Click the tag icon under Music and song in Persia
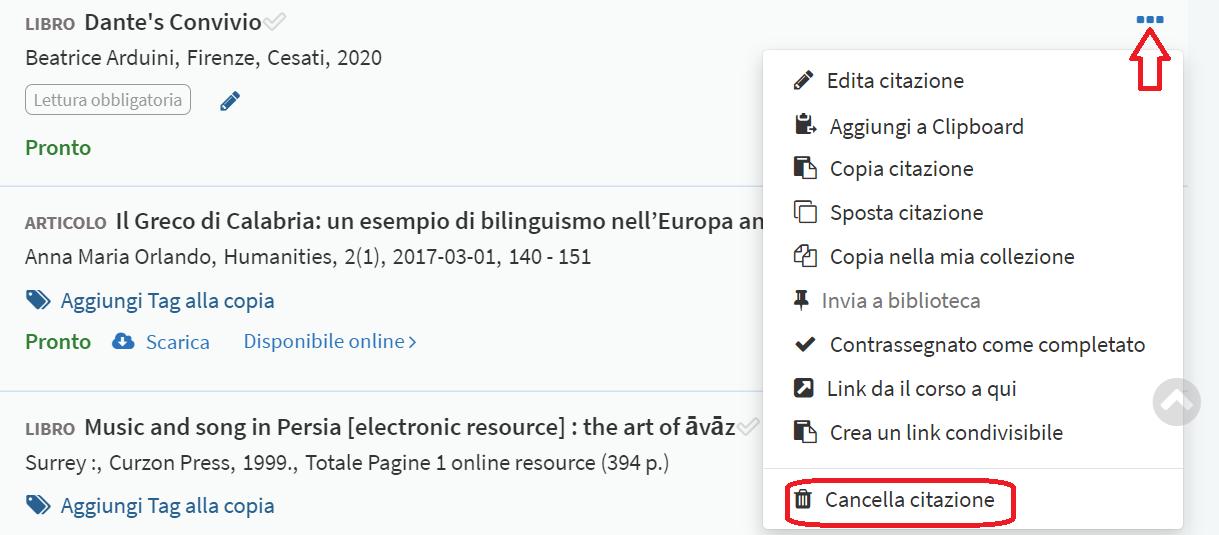Screen dimensions: 1219x535 (38, 505)
